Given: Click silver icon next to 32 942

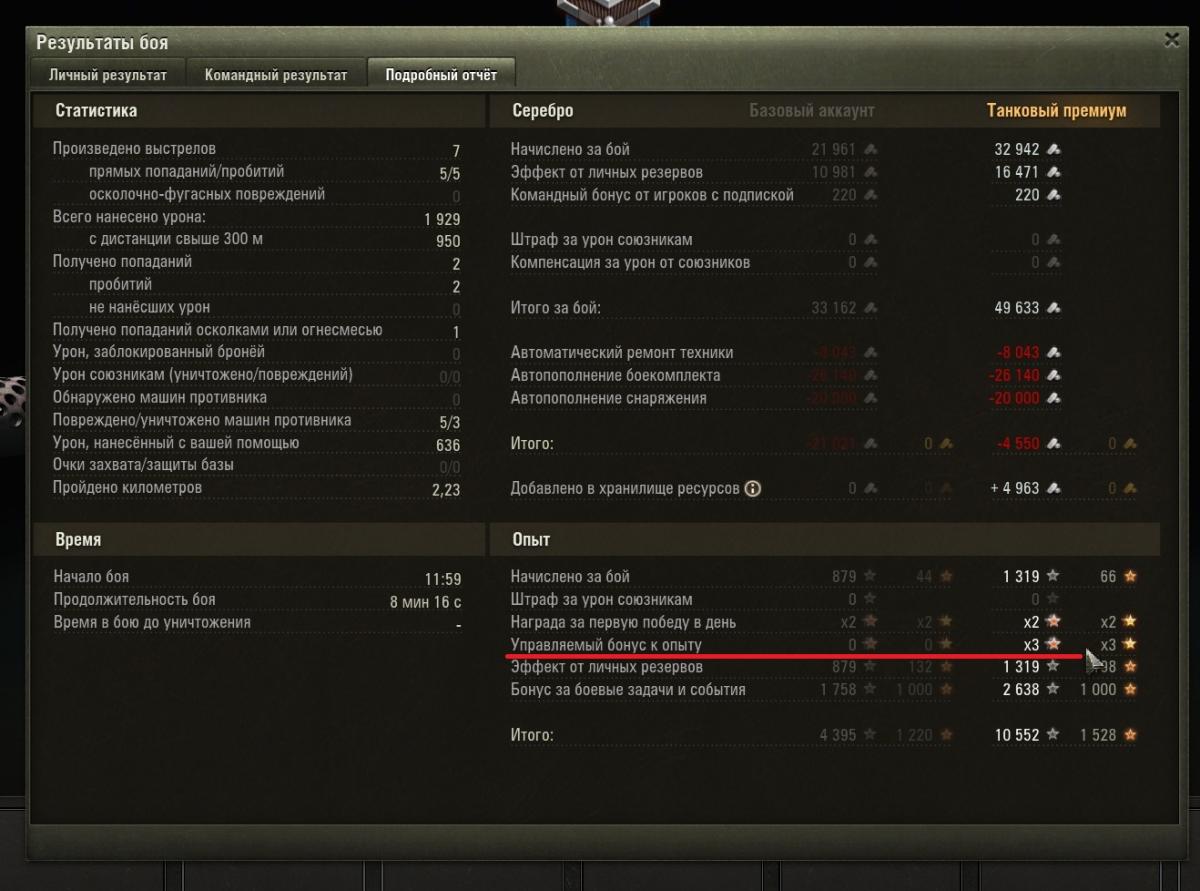Looking at the screenshot, I should pos(1054,150).
